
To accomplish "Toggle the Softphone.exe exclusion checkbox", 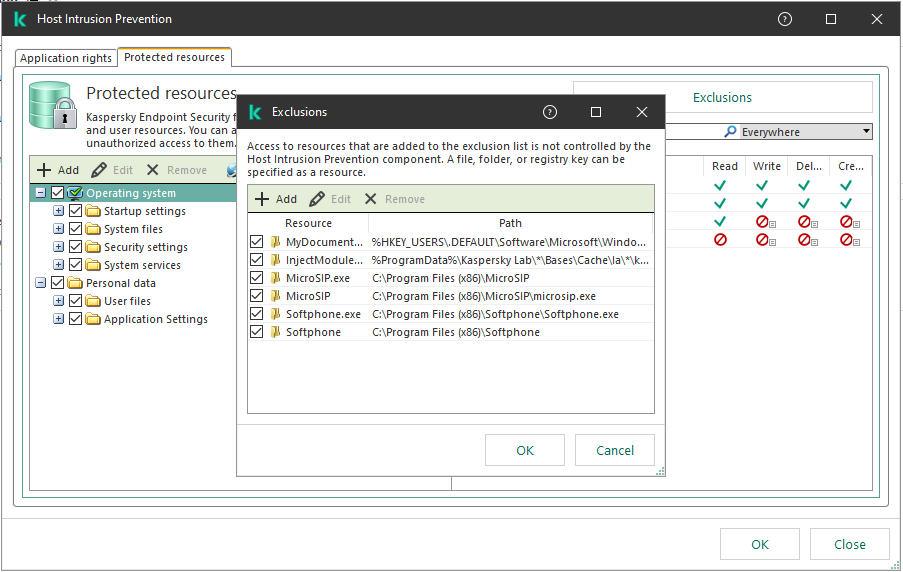I will (257, 314).
